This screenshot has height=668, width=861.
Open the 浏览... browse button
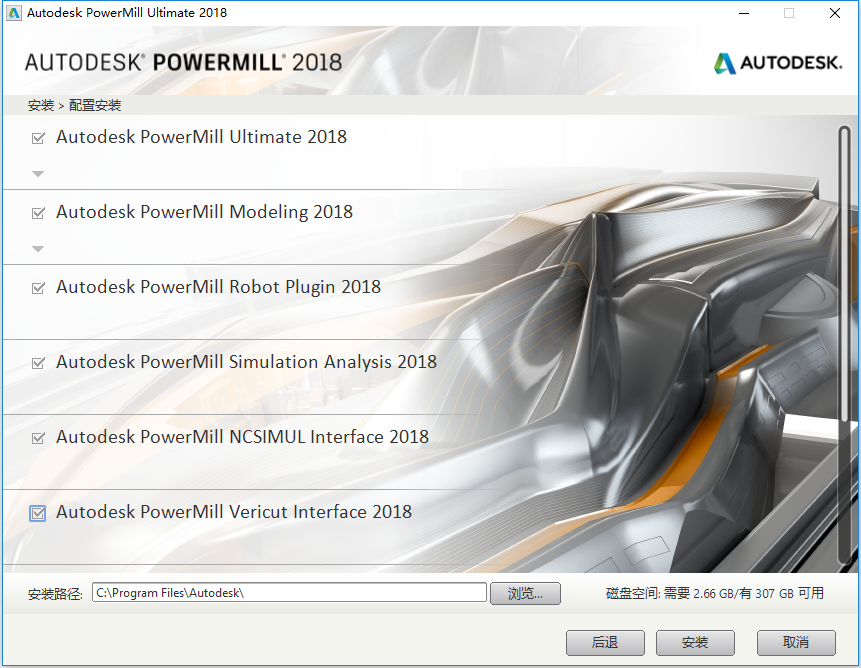[x=525, y=593]
